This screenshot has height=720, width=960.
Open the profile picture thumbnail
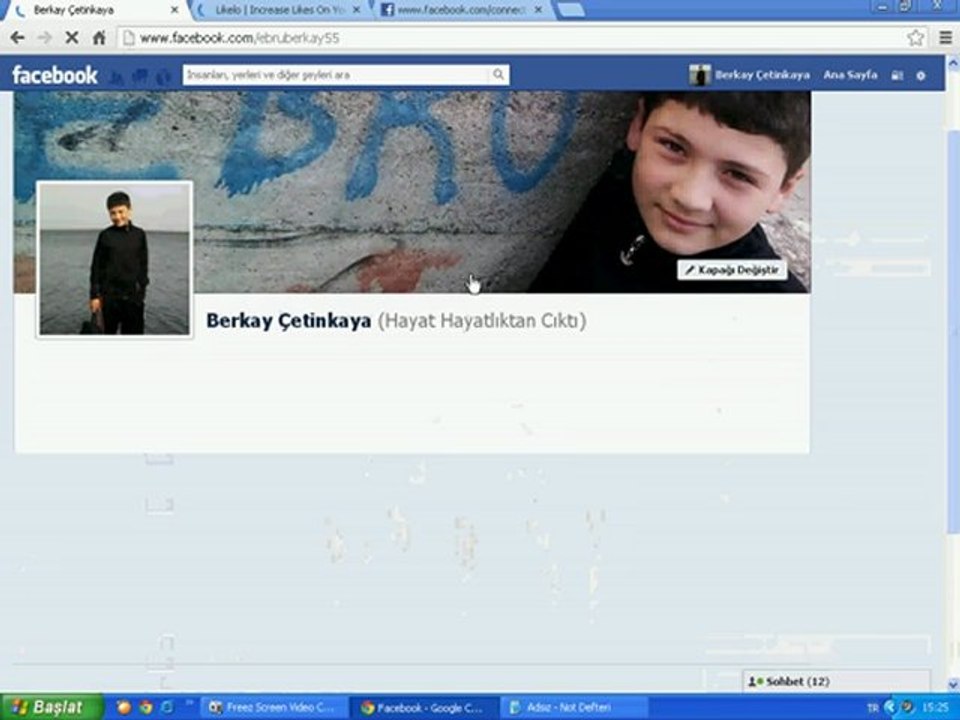[x=114, y=259]
